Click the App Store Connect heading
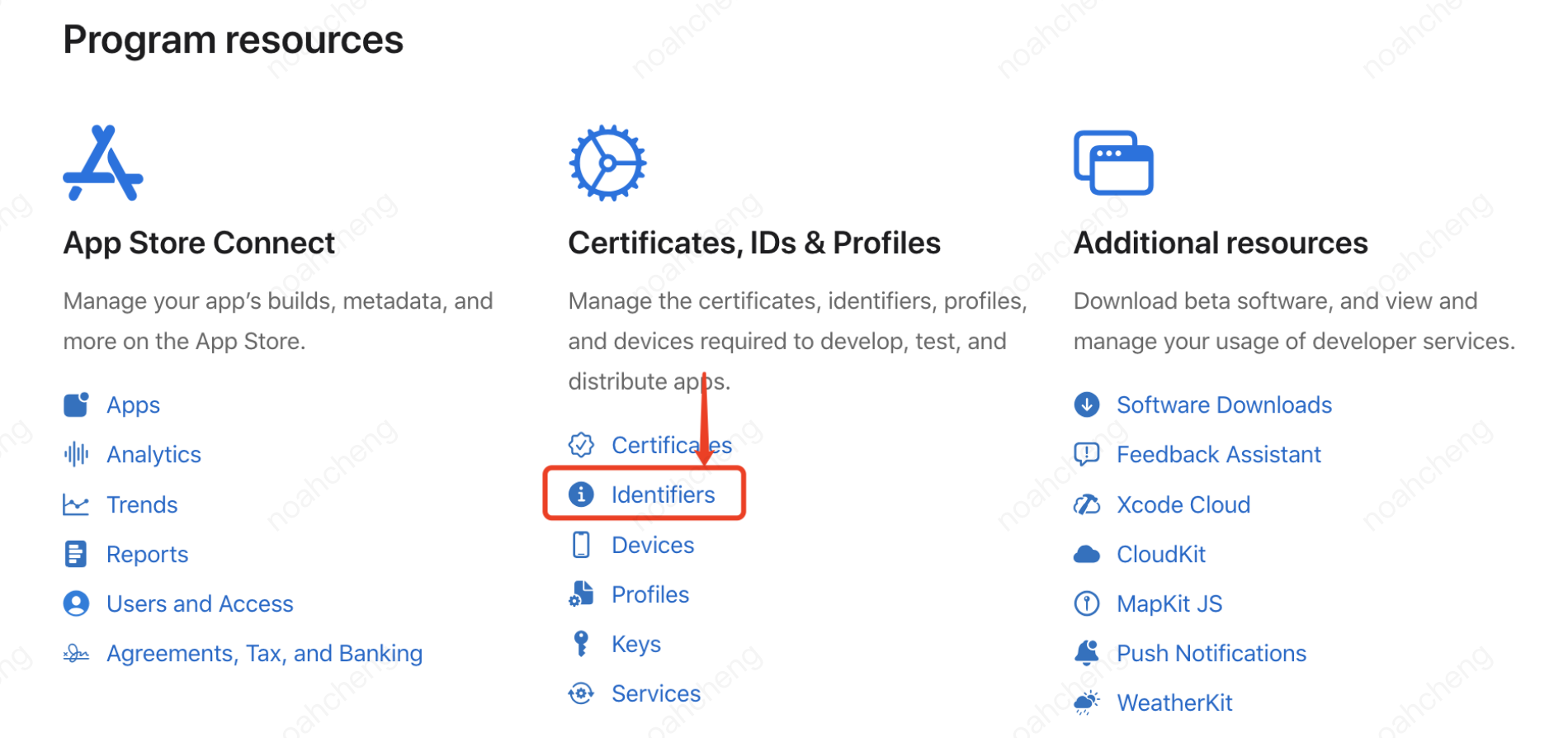The image size is (1568, 738). pyautogui.click(x=199, y=244)
